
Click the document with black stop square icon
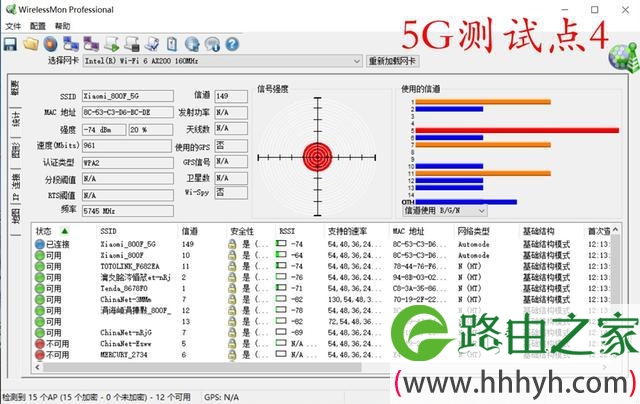tap(132, 44)
